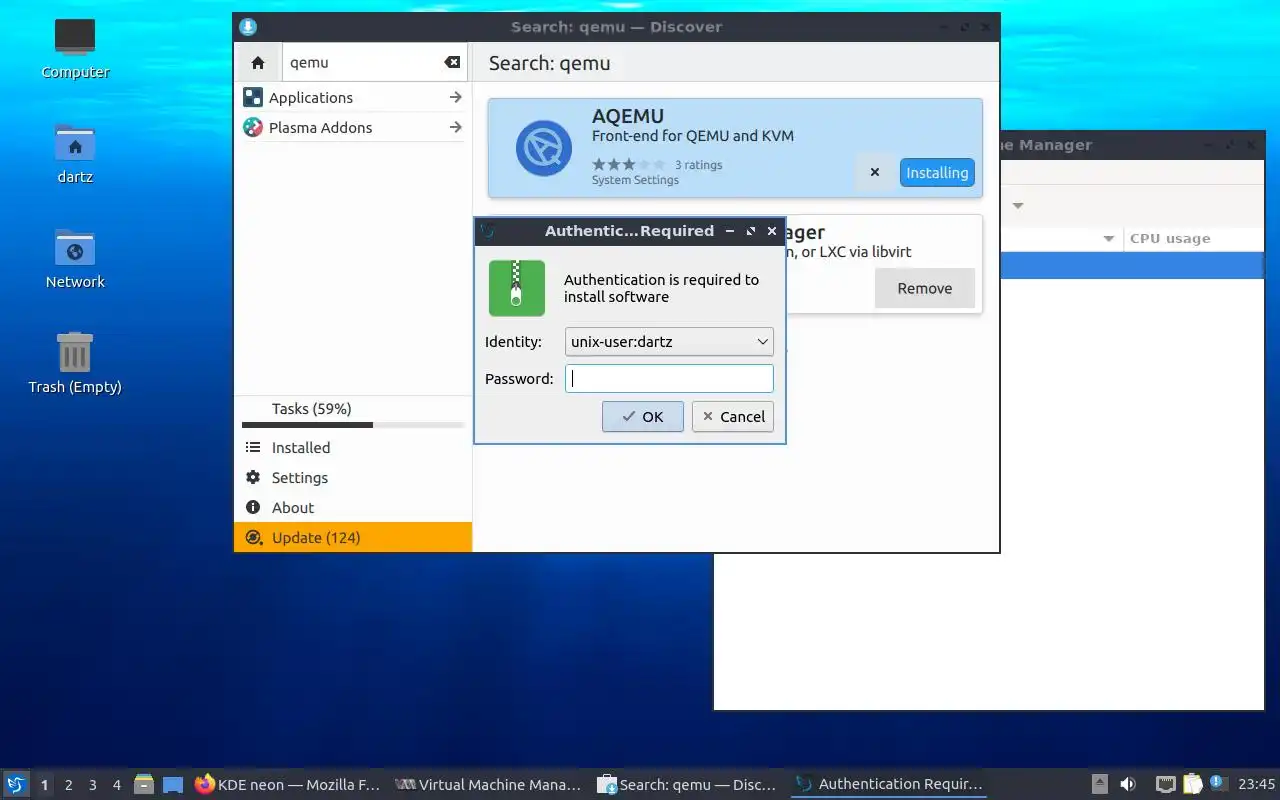
Task: Expand hidden tray items arrow
Action: pyautogui.click(x=1099, y=785)
